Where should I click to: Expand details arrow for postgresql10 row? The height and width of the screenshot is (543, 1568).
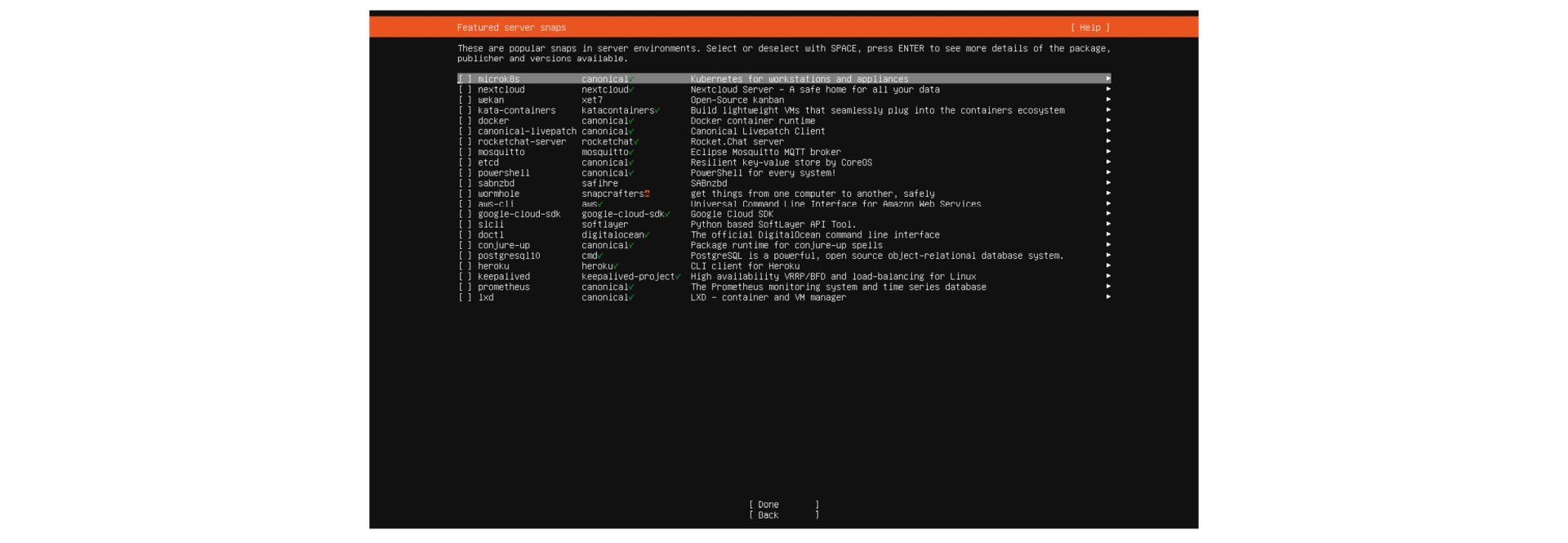1107,256
